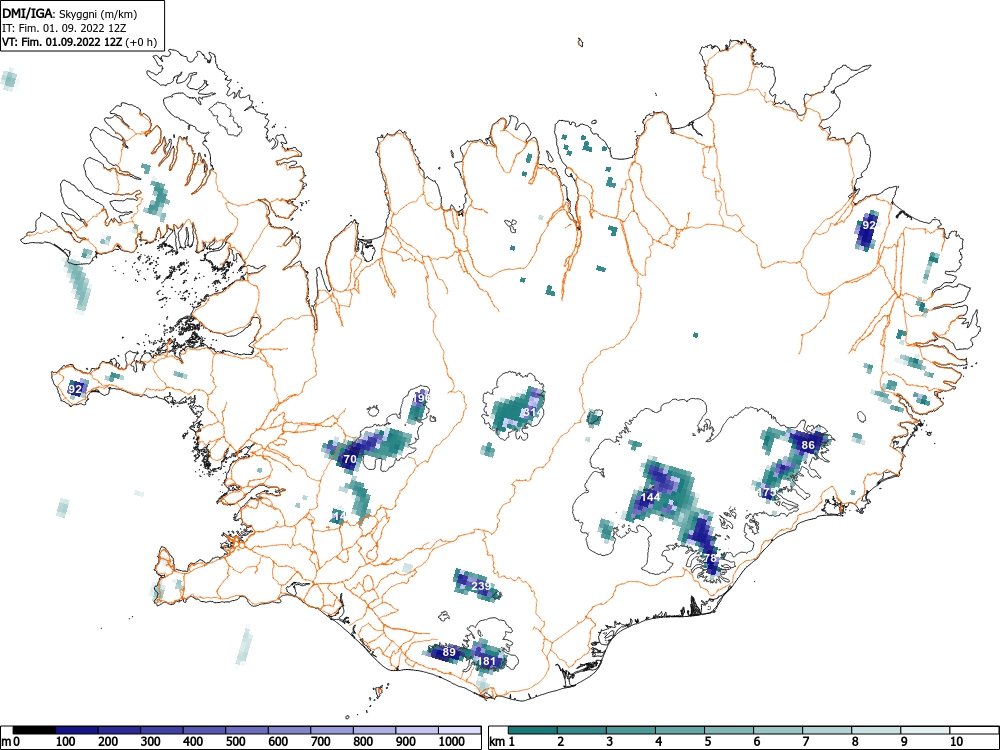Click the black 0–100 m legend swatch
The image size is (1000, 750).
34,730
